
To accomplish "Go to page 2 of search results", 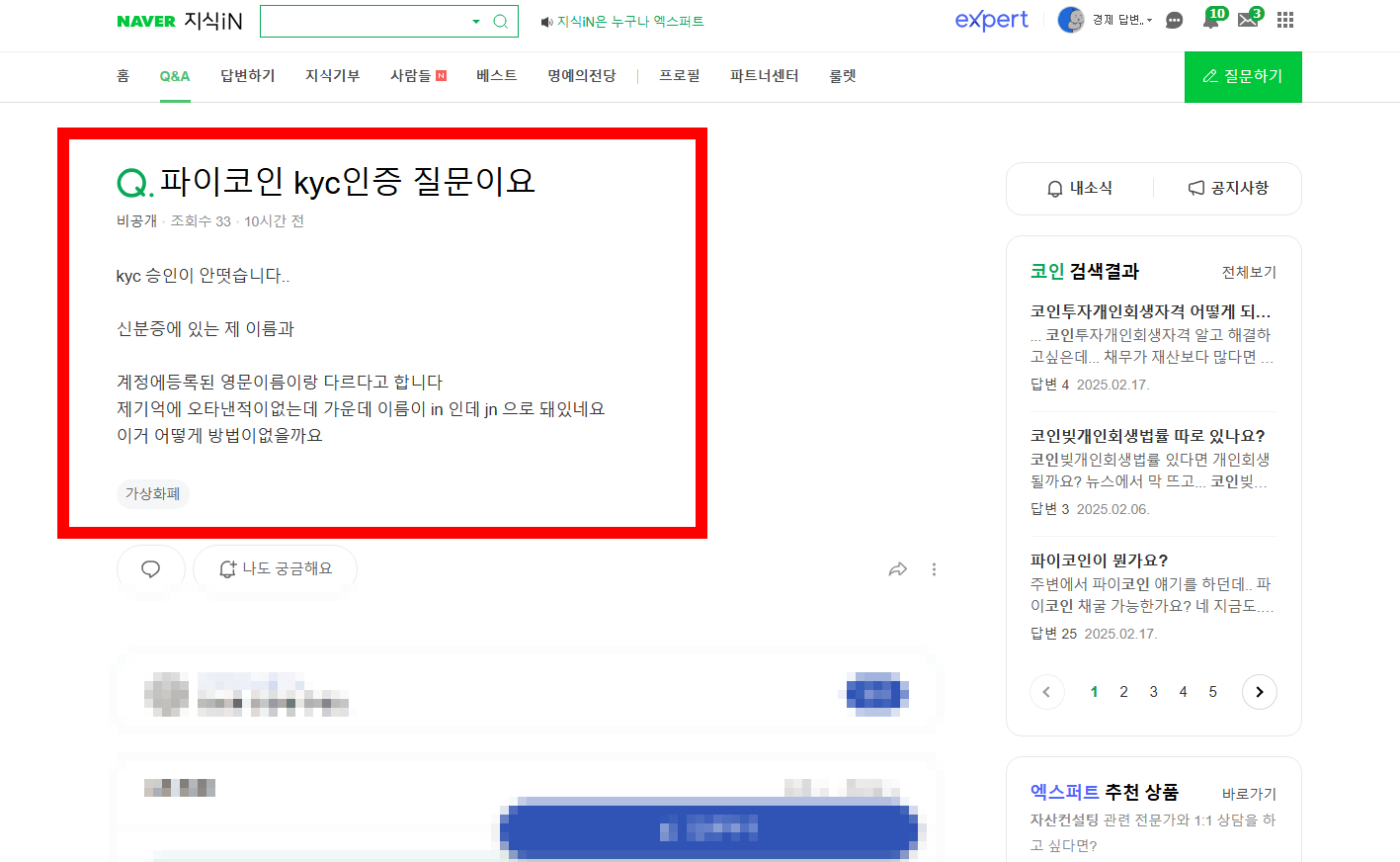I will coord(1123,692).
